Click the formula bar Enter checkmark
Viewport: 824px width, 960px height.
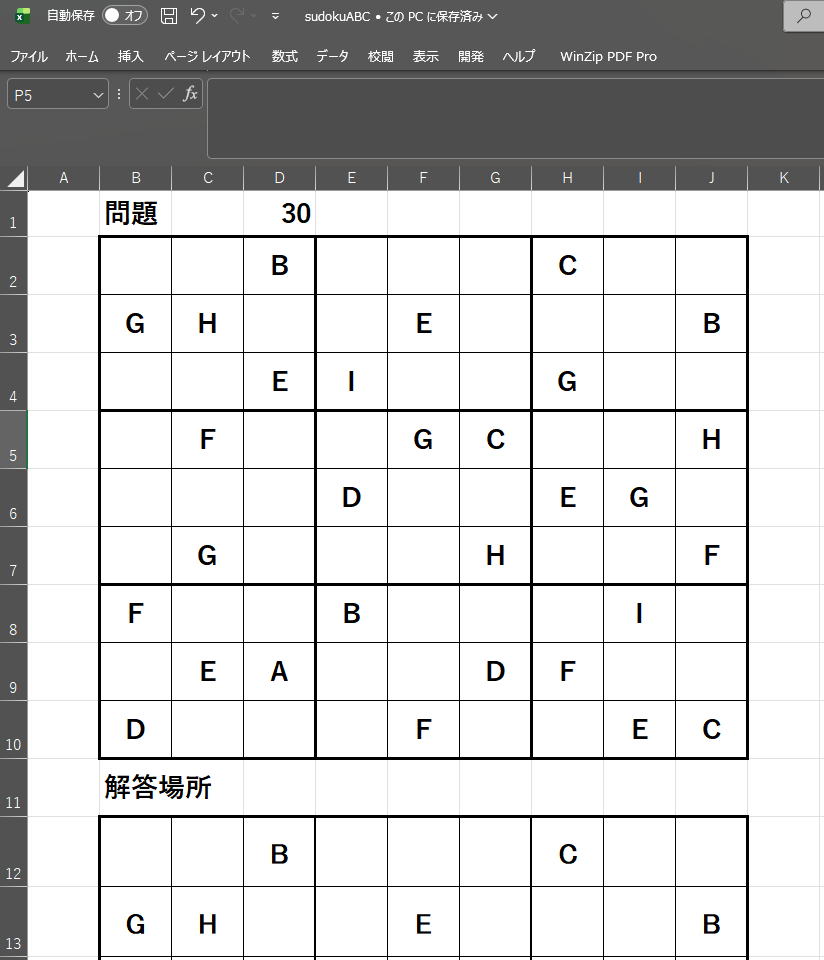click(166, 94)
